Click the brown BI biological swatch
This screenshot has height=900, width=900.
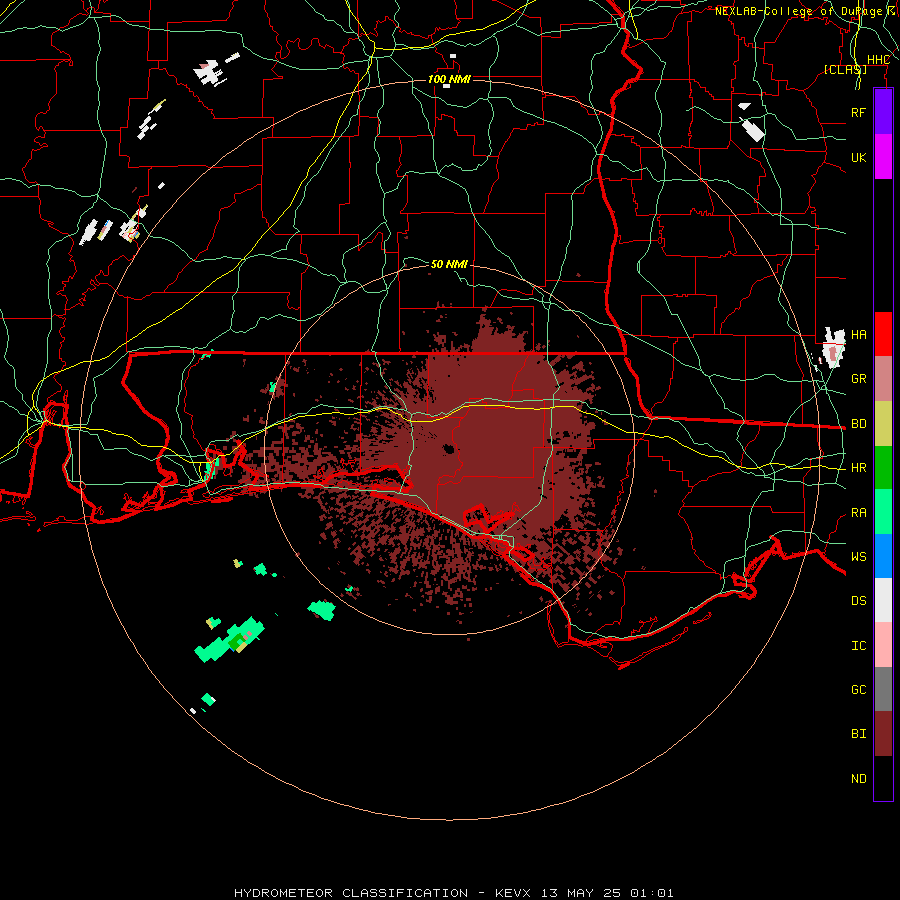pos(883,734)
